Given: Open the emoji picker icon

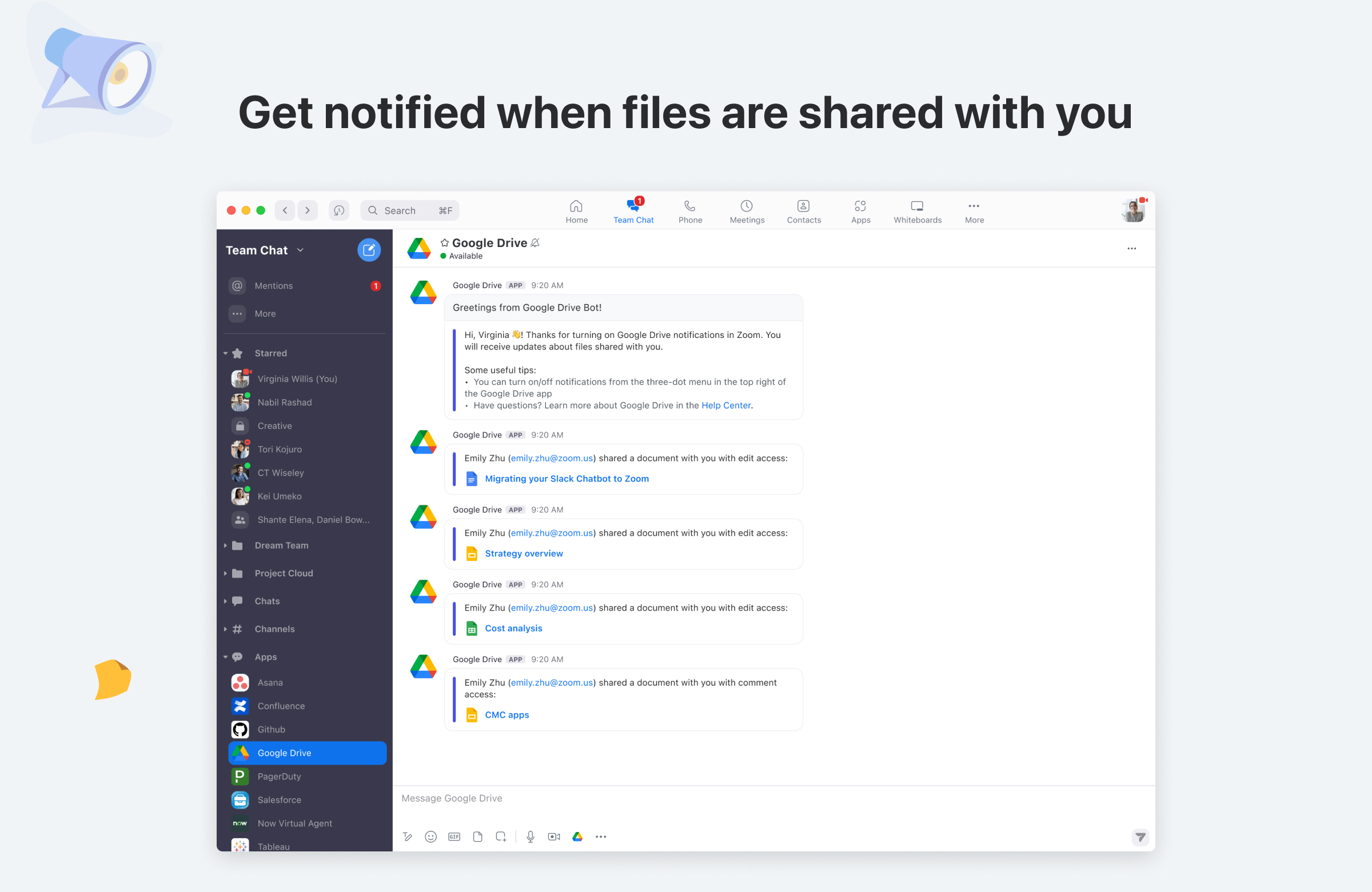Looking at the screenshot, I should coord(430,836).
